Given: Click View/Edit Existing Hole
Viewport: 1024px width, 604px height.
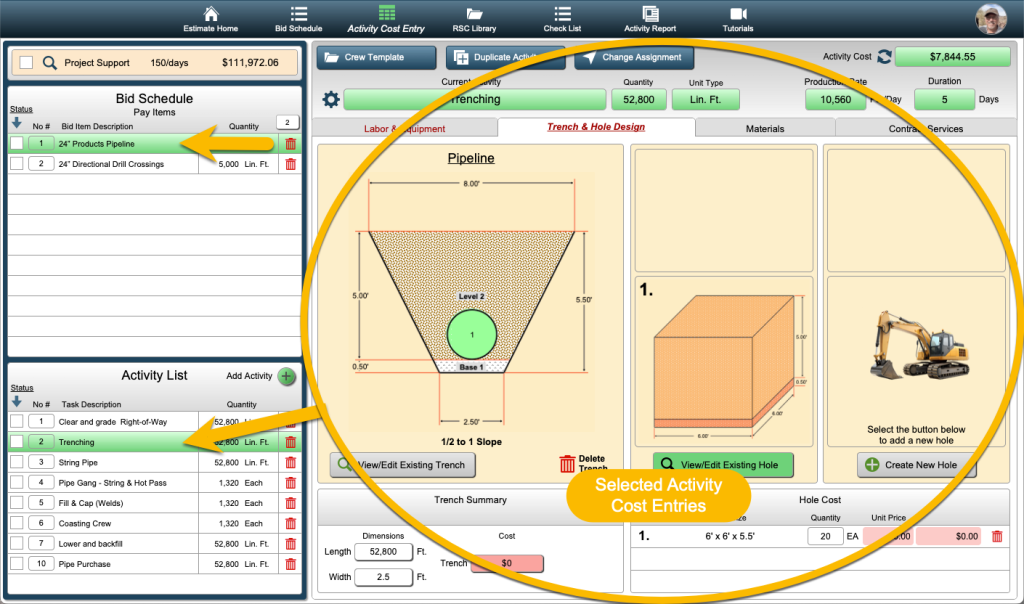Looking at the screenshot, I should 723,465.
